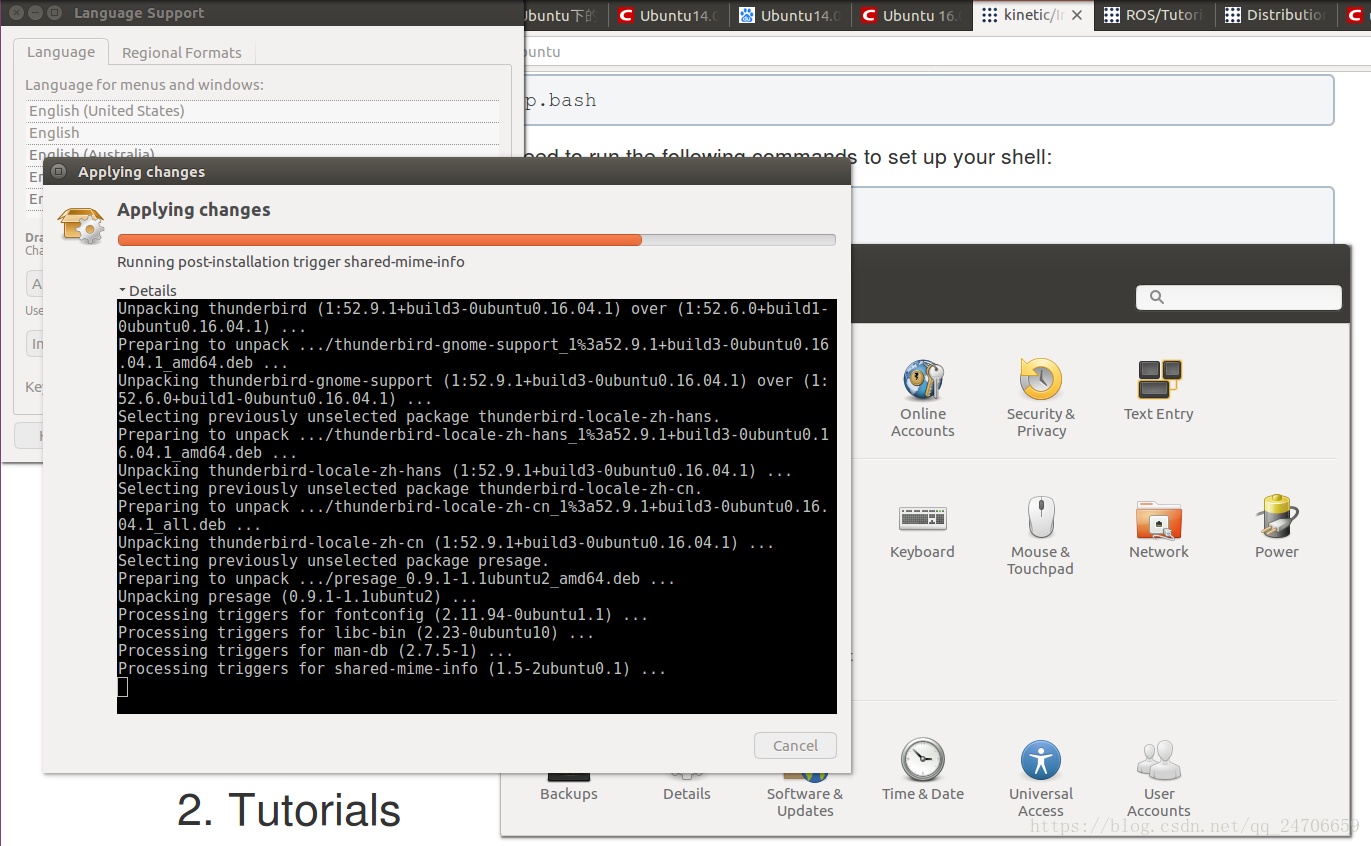
Task: Click the Language Support window title
Action: tap(139, 13)
